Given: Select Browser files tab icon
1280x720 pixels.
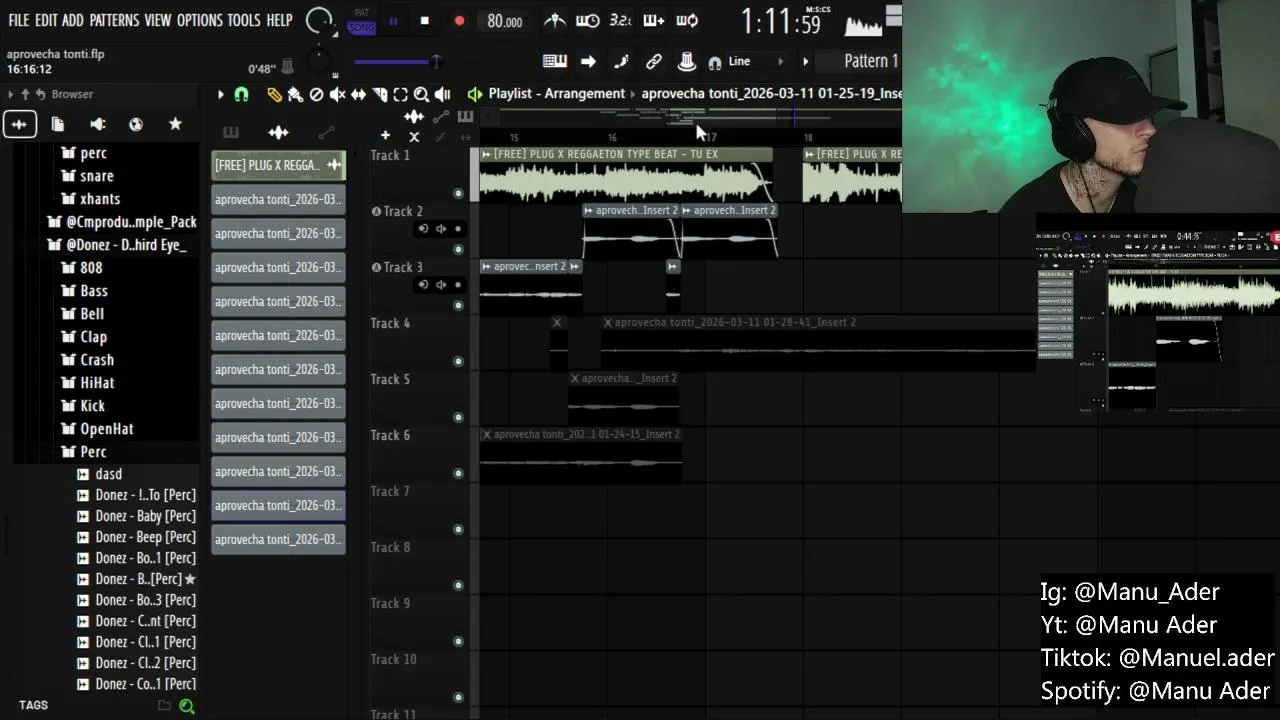Looking at the screenshot, I should coord(58,124).
